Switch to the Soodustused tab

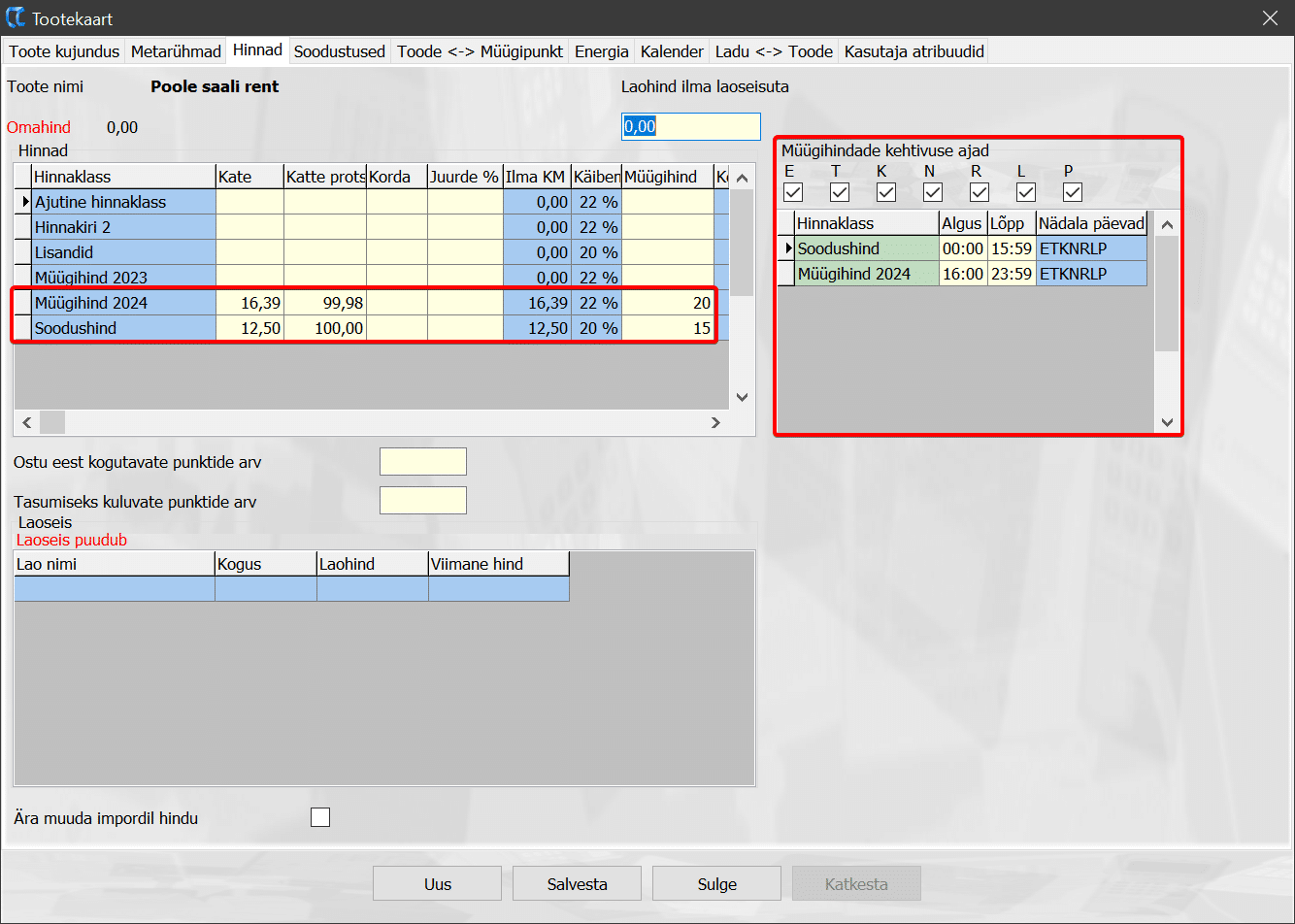point(340,51)
